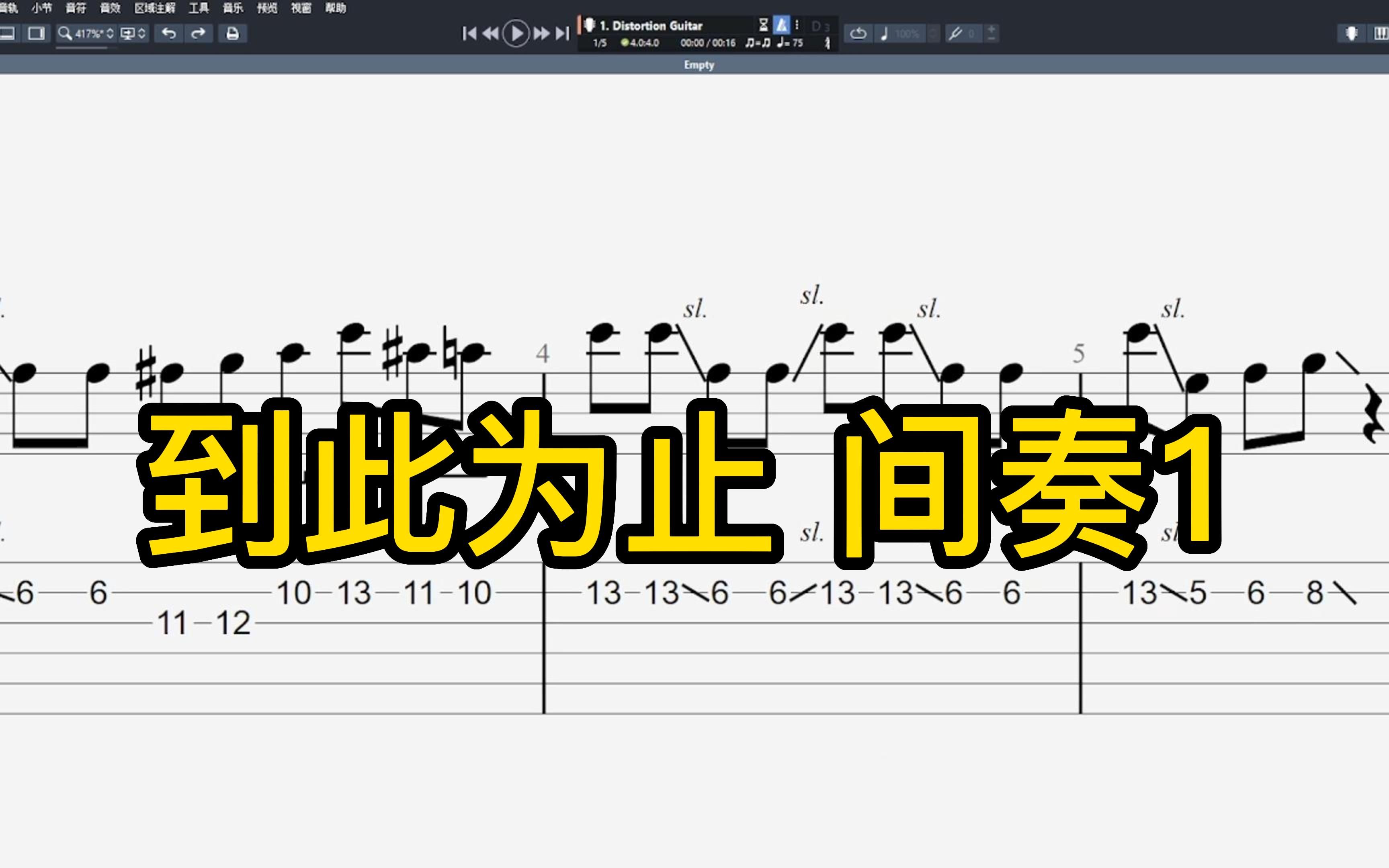Click the Distortion Guitar track icon
Image resolution: width=1389 pixels, height=868 pixels.
tap(589, 25)
